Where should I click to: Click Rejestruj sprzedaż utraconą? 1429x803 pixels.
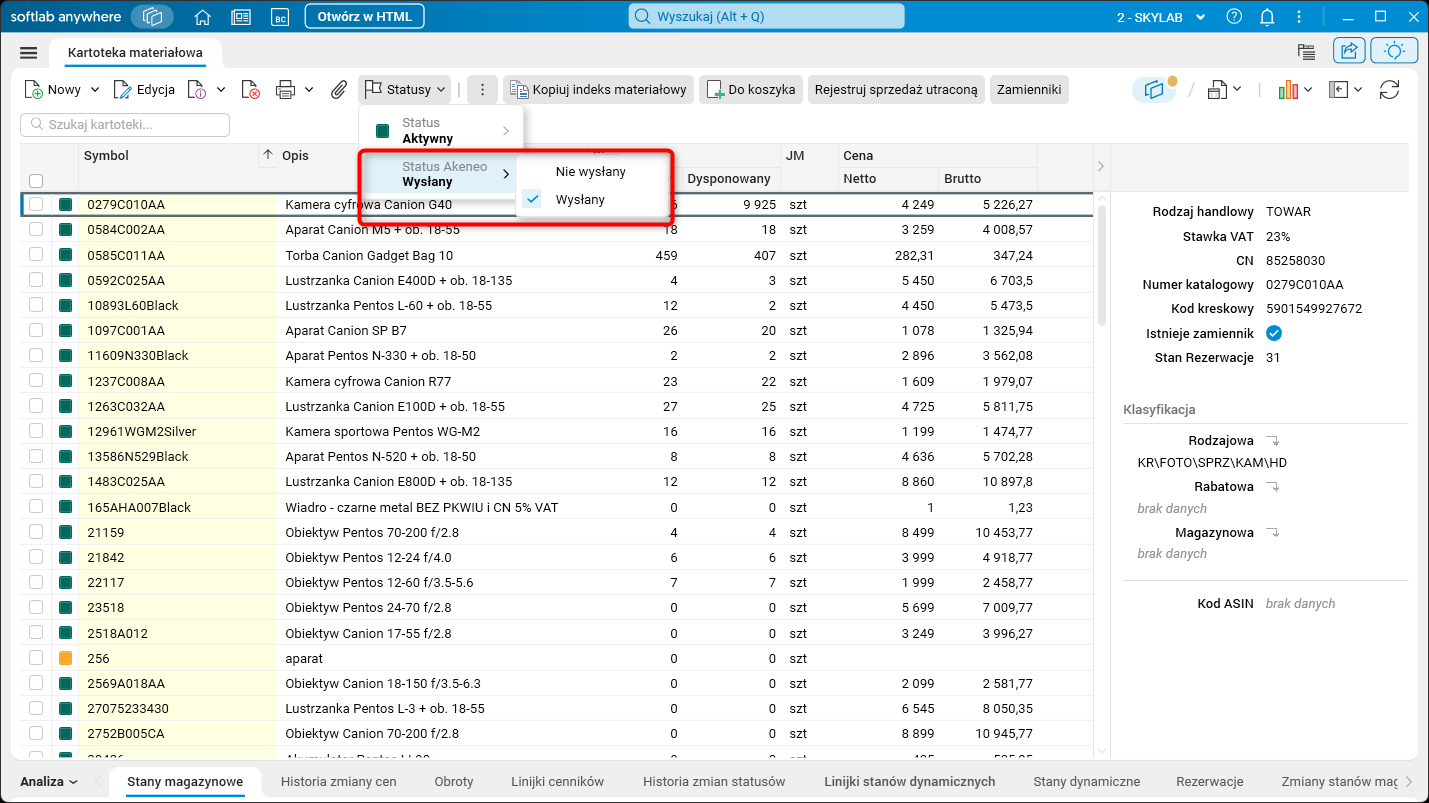click(896, 90)
